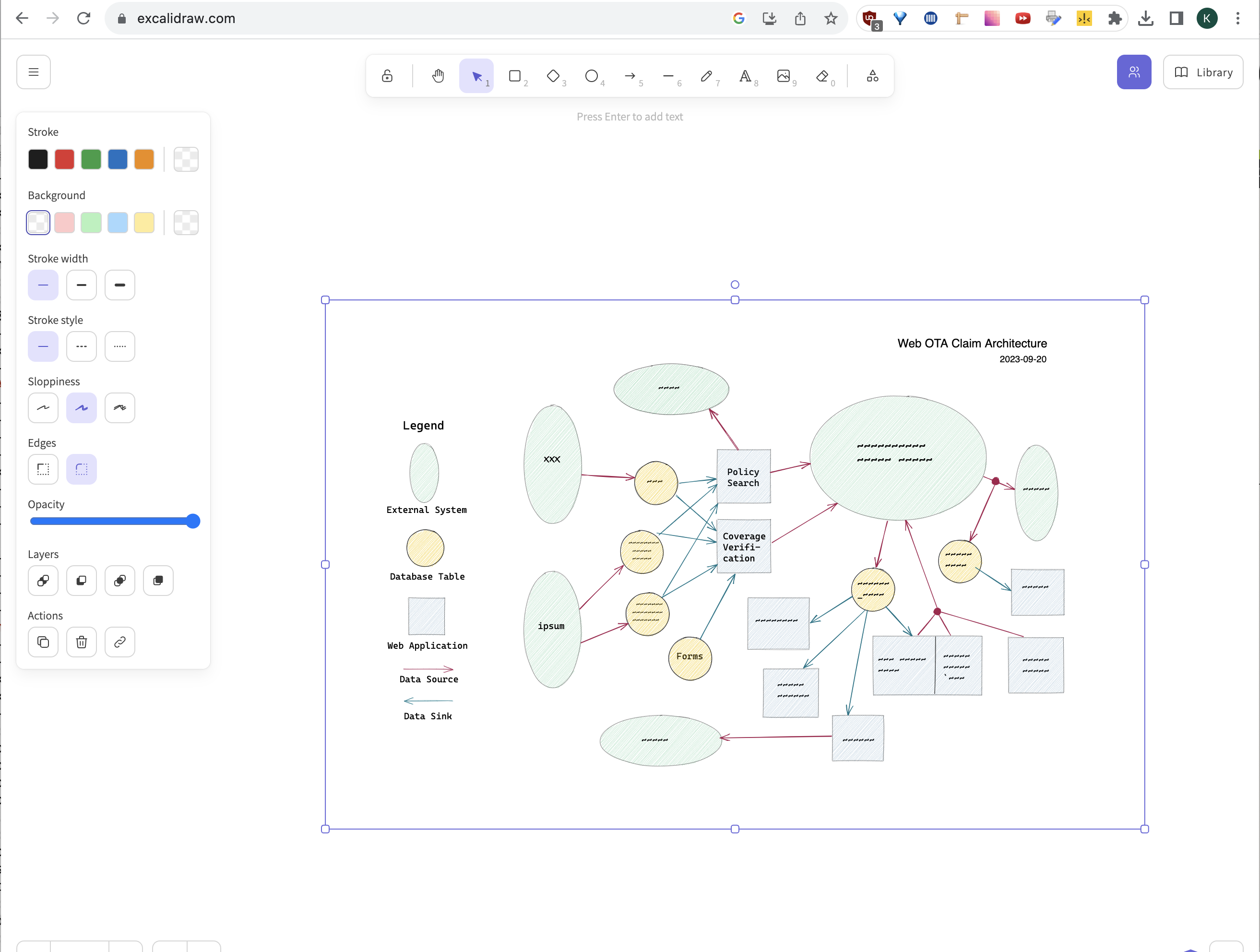Select the Insert image tool

coord(784,76)
